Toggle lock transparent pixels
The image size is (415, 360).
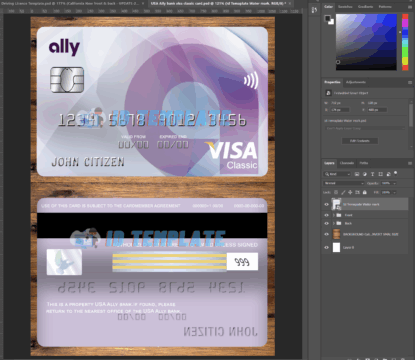click(x=336, y=192)
